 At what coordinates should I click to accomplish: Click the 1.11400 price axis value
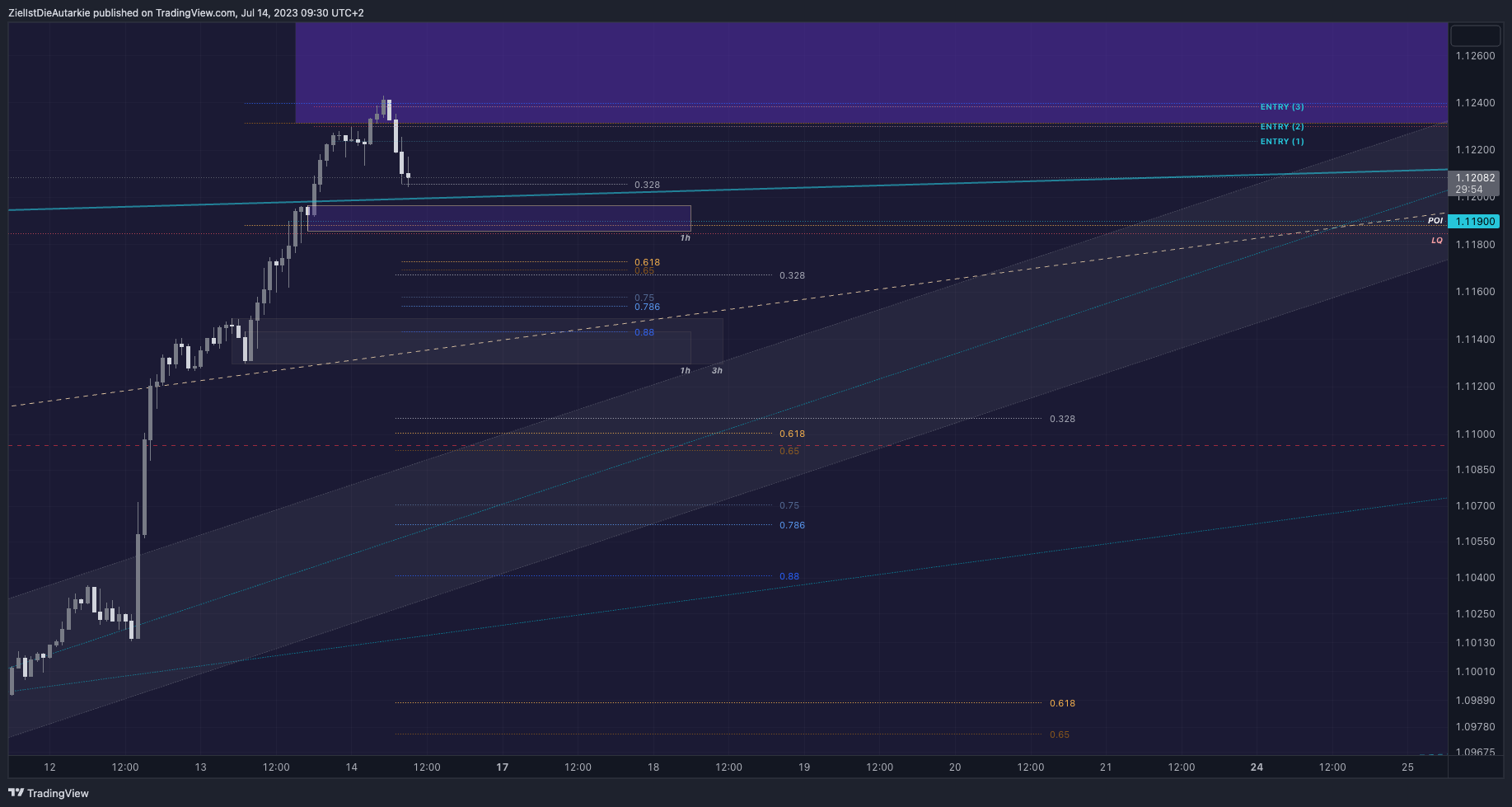point(1475,340)
